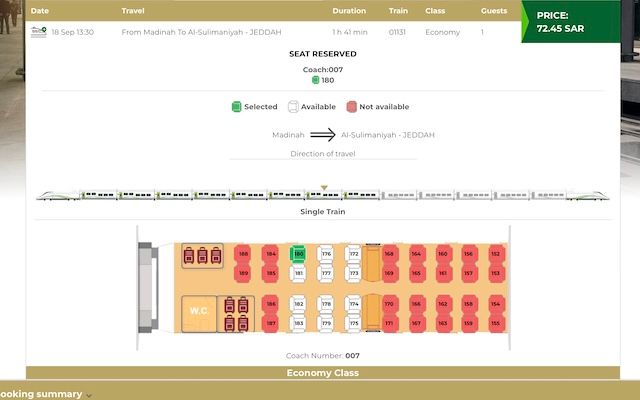The image size is (640, 400).
Task: Select seat 177 on the seat map
Action: [325, 272]
